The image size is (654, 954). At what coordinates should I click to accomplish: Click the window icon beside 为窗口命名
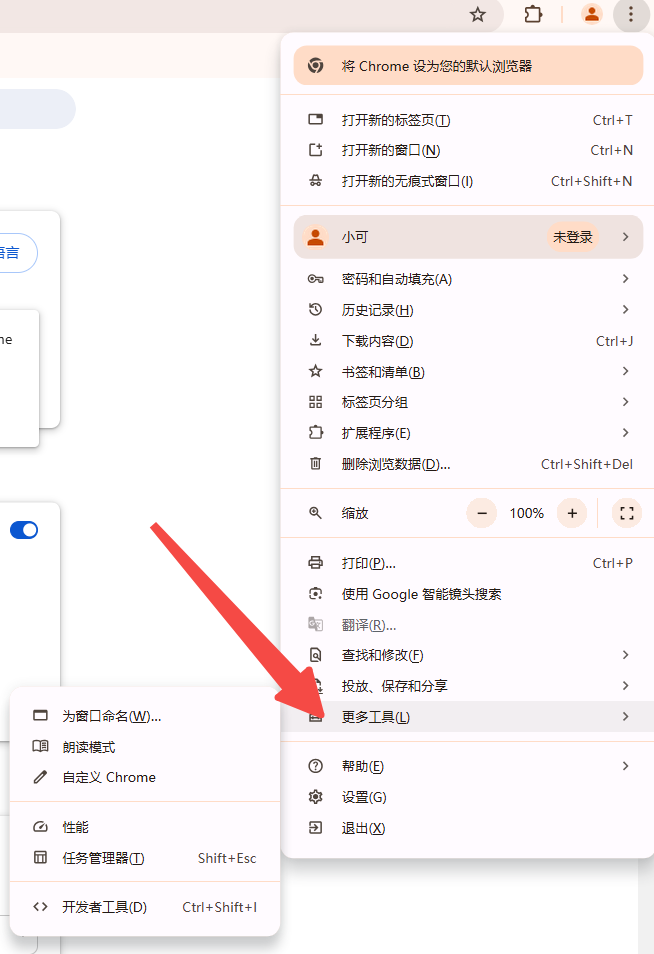tap(40, 716)
